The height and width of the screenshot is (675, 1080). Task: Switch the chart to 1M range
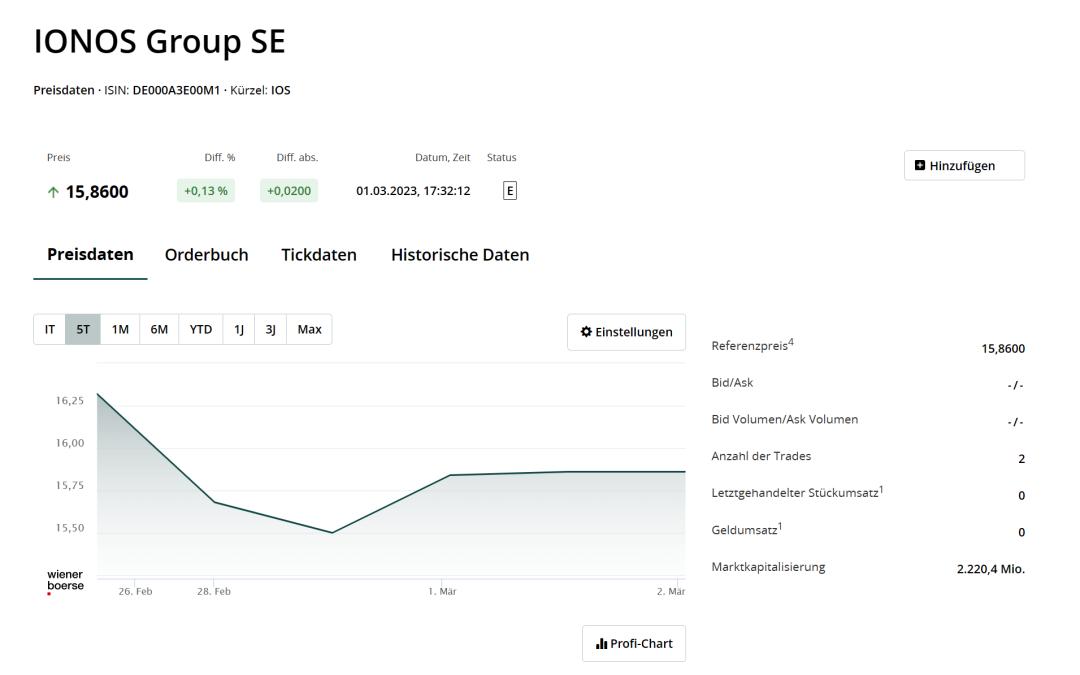point(120,330)
